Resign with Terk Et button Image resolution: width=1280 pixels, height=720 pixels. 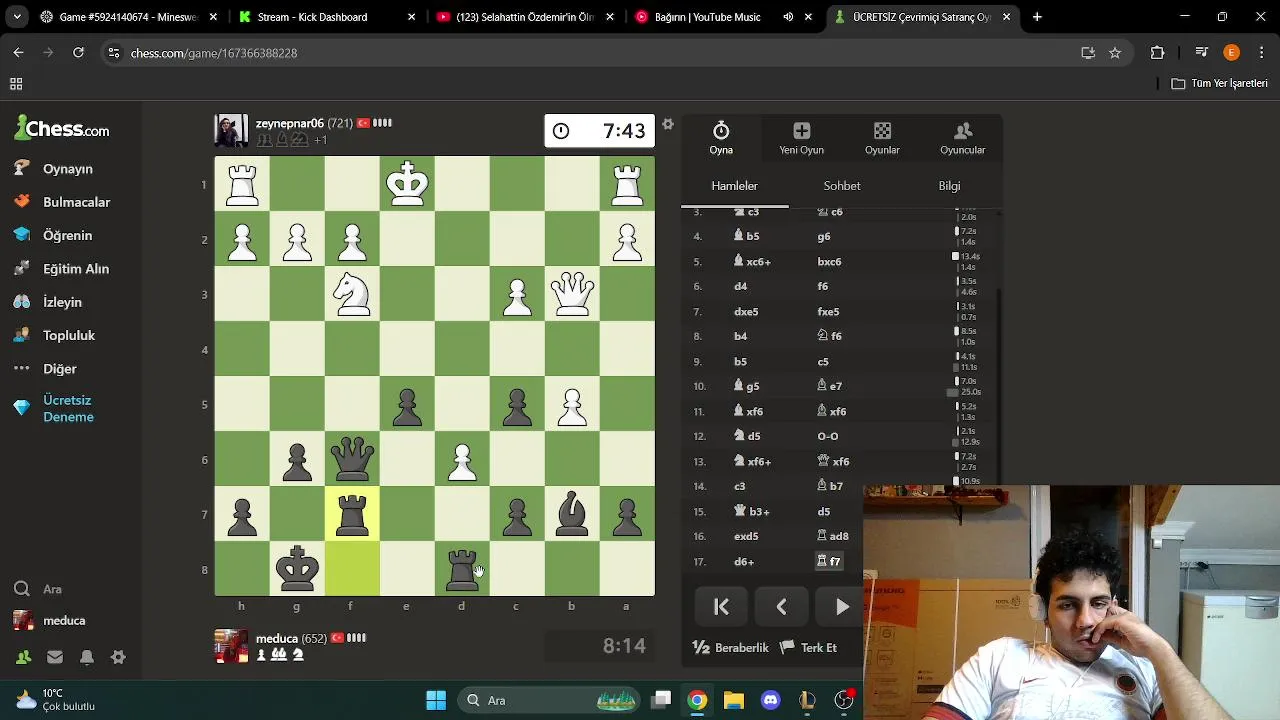click(x=808, y=648)
